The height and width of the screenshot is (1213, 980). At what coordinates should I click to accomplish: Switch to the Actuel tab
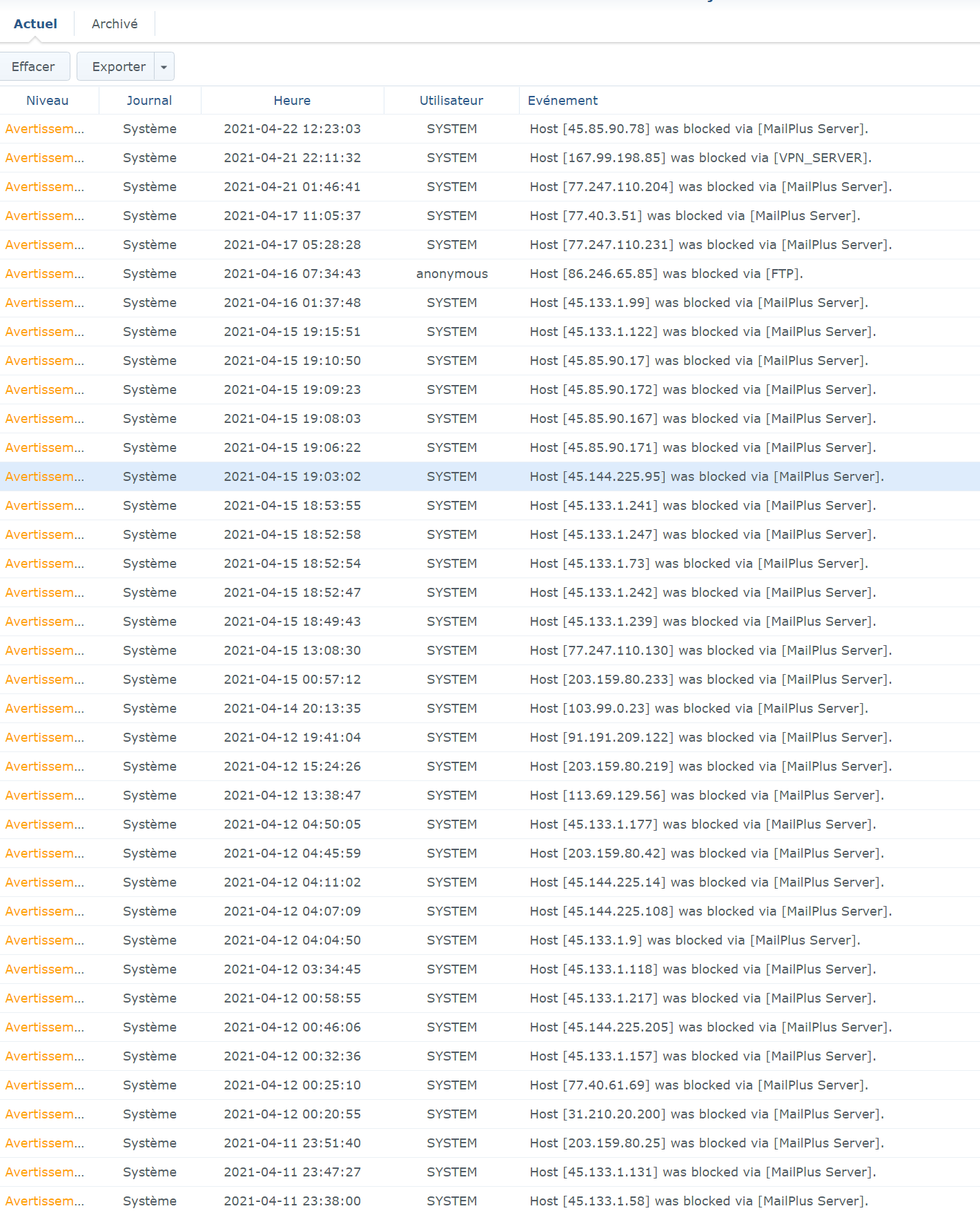[35, 23]
